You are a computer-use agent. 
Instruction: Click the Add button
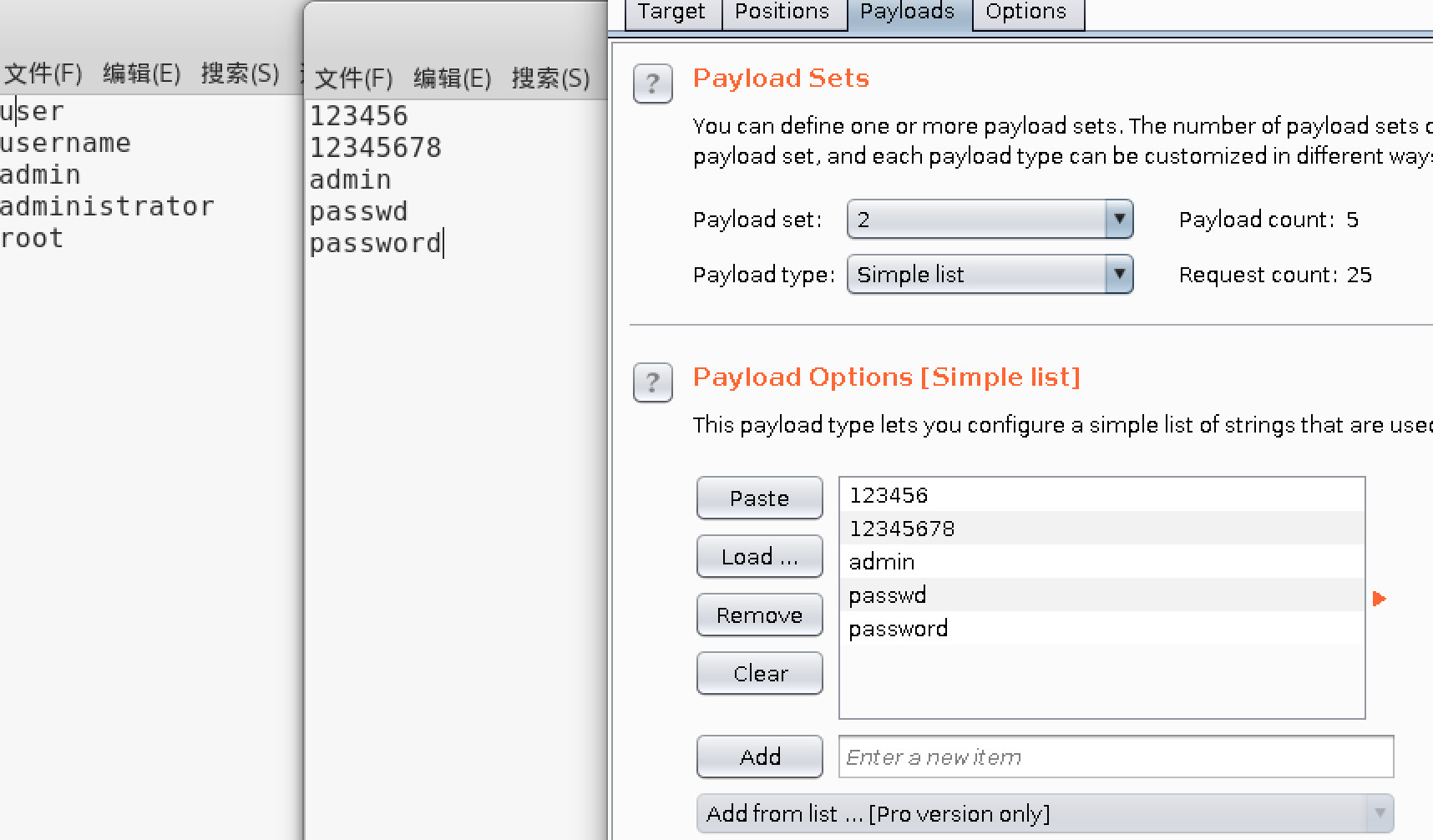pos(758,757)
